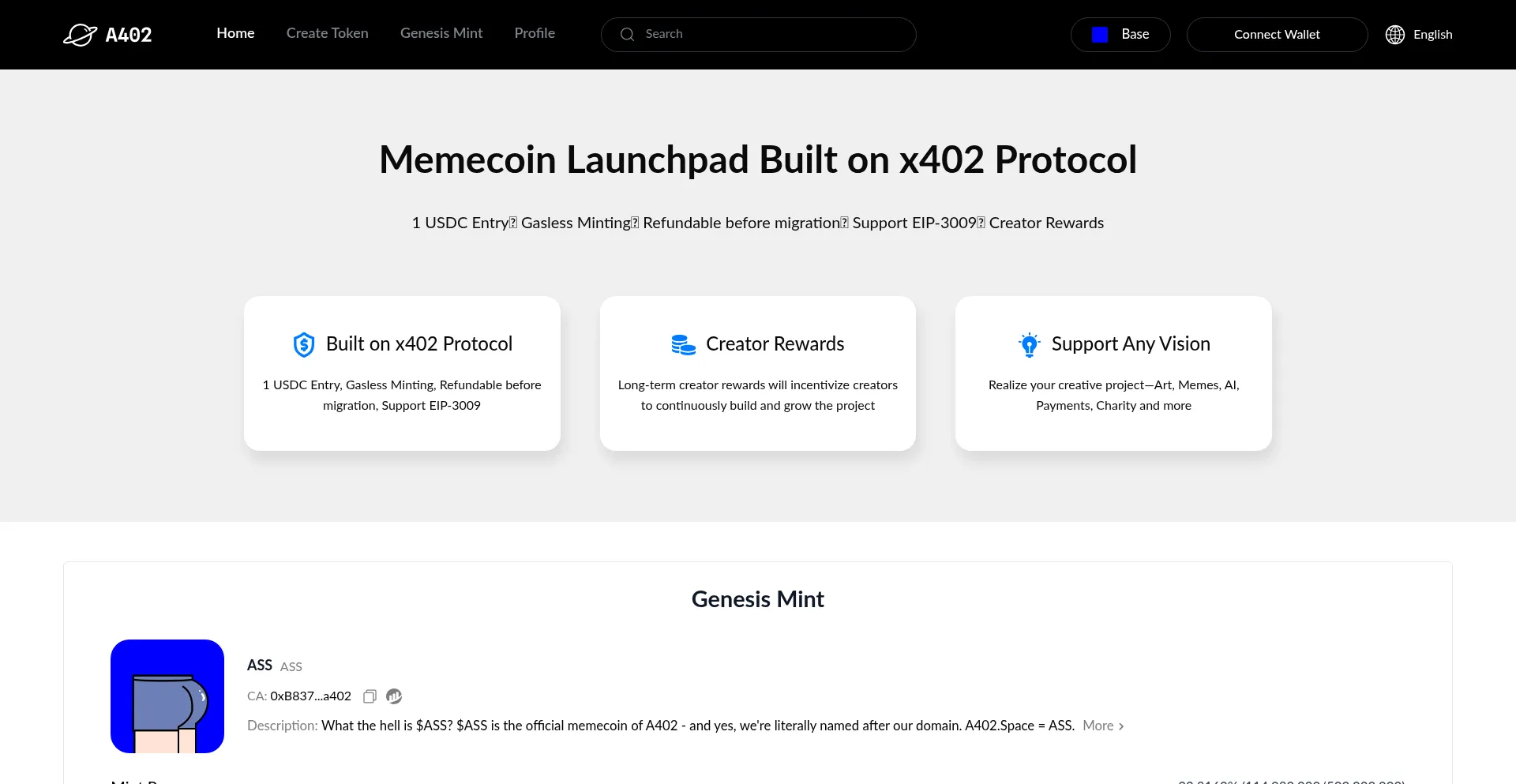Go to the Create Token page

(327, 33)
